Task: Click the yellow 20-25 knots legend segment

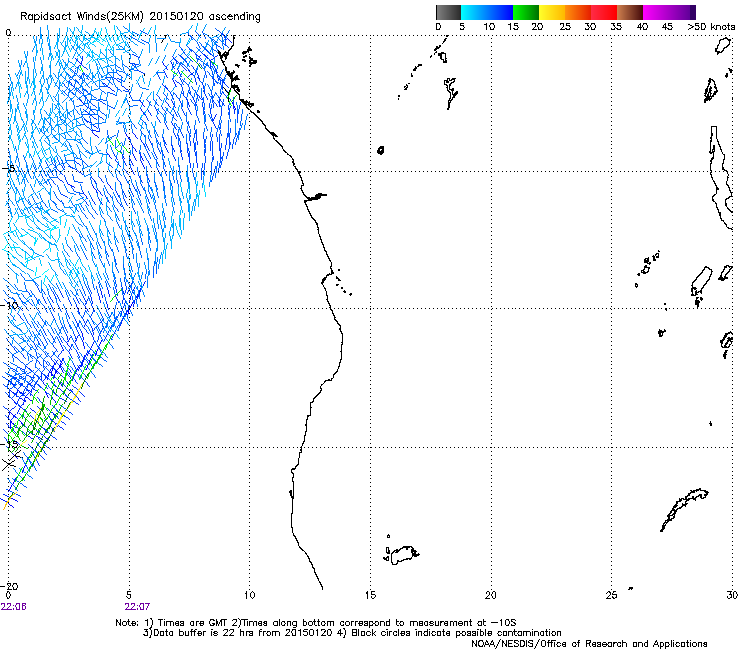Action: (552, 12)
